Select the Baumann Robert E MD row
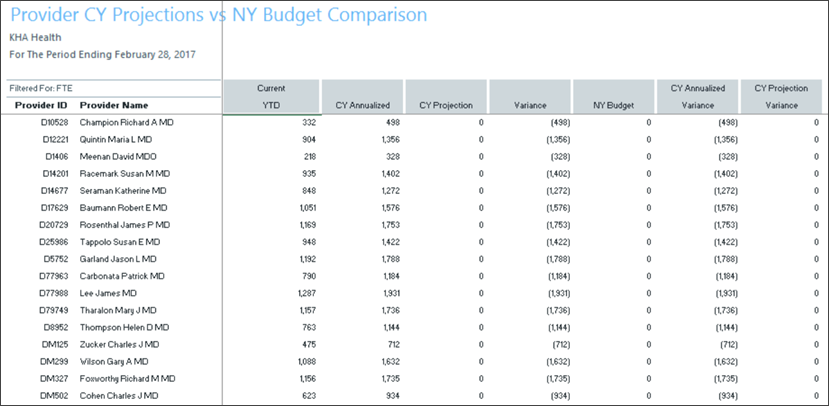This screenshot has width=829, height=406. (121, 207)
